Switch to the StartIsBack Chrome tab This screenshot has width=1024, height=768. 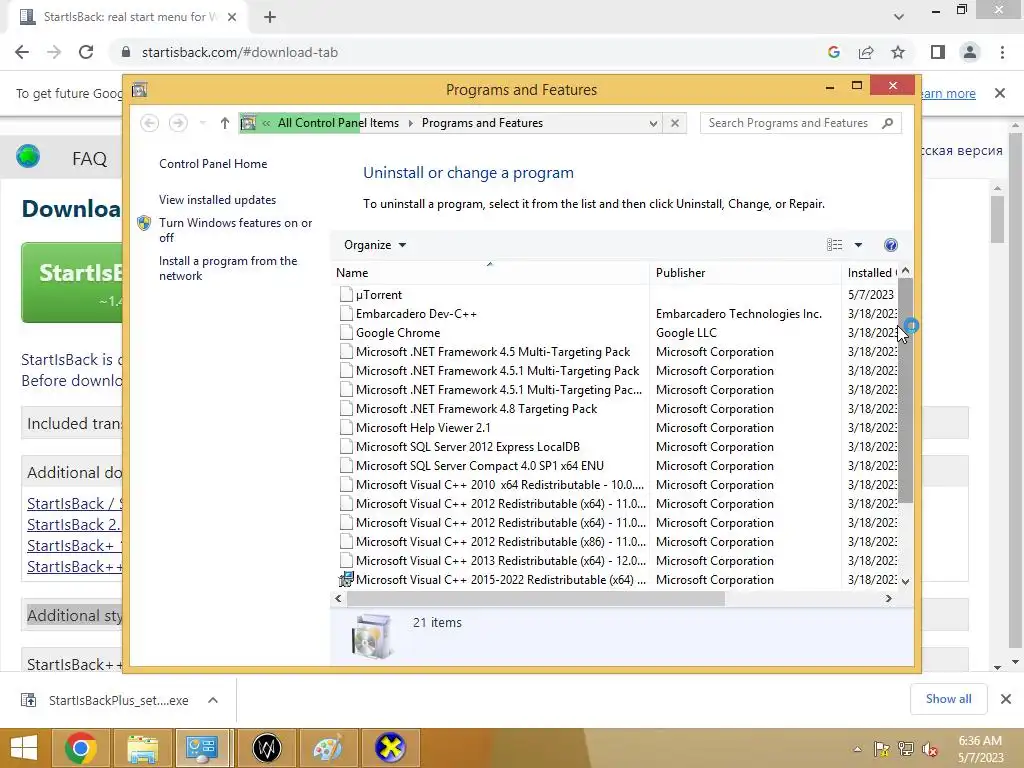tap(127, 17)
